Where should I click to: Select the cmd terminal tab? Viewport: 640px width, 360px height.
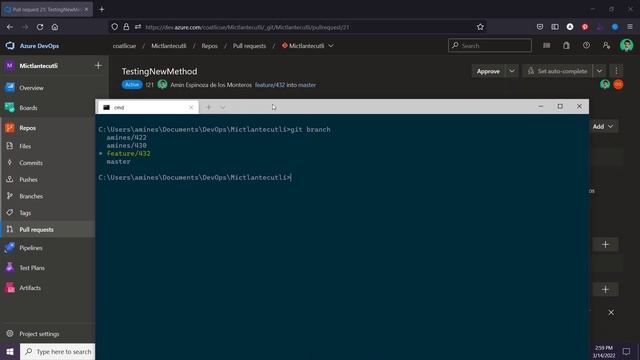[x=147, y=107]
